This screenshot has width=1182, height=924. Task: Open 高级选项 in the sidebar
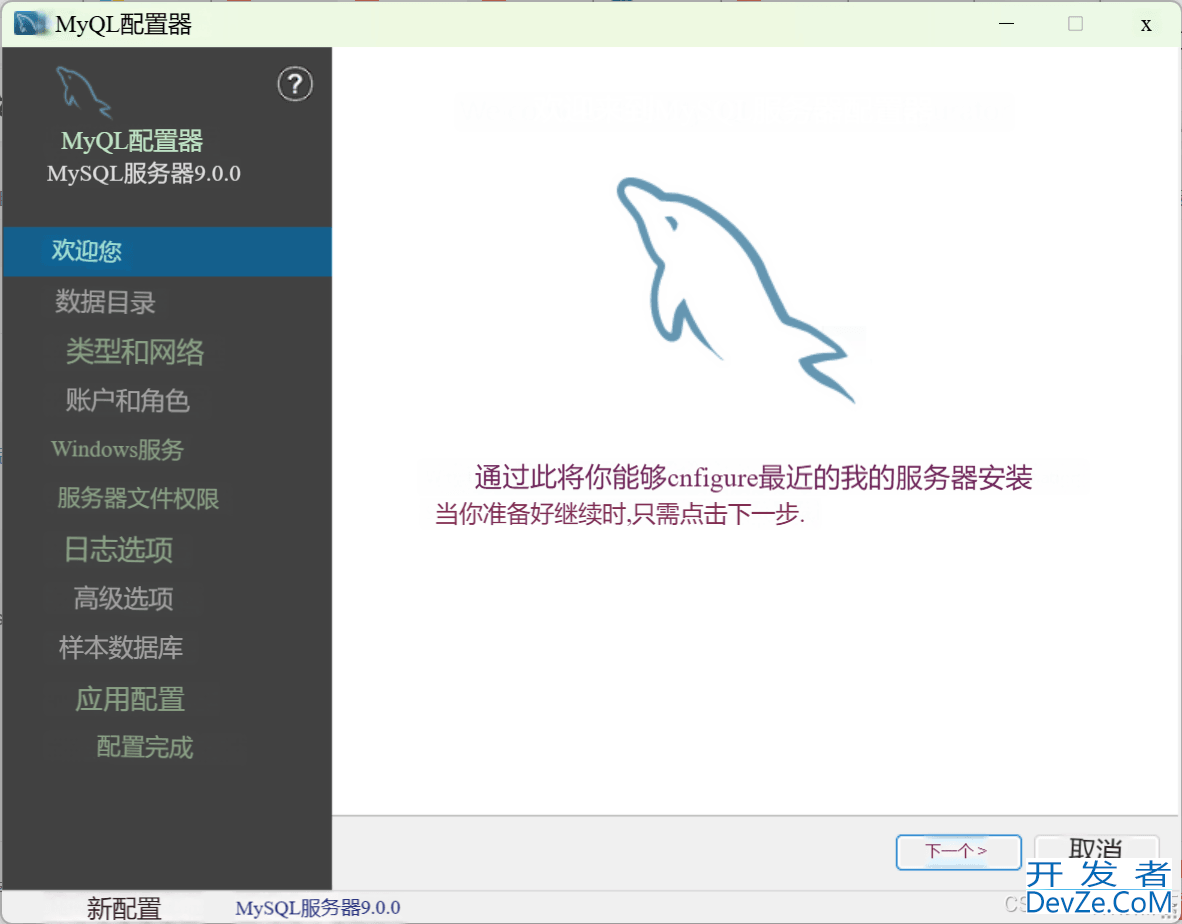click(x=124, y=598)
